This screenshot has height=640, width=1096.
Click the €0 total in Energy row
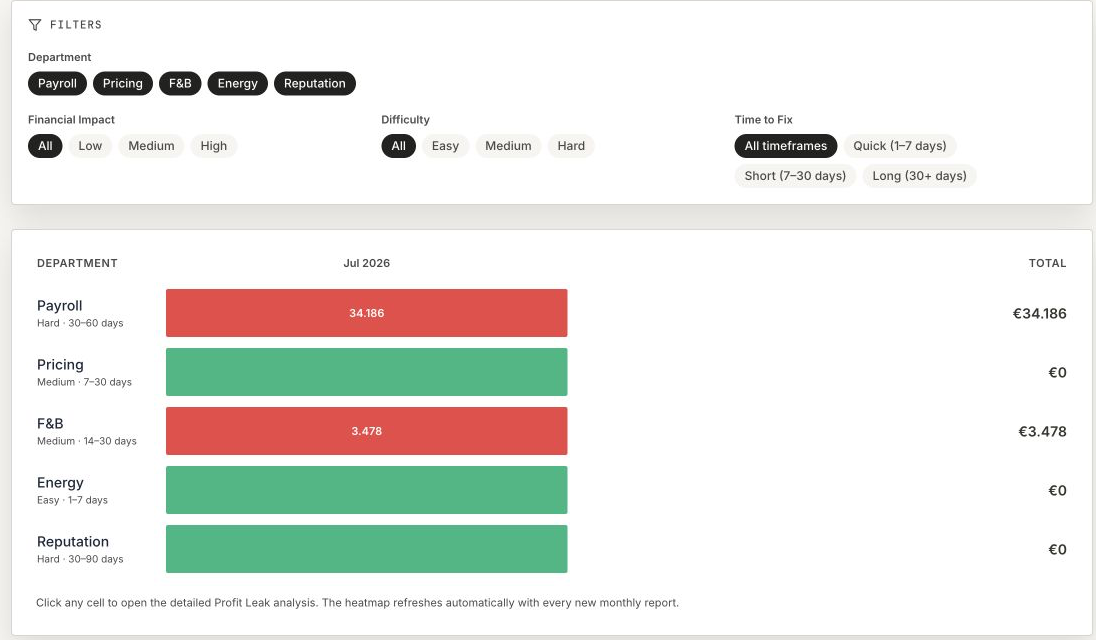pos(1058,490)
